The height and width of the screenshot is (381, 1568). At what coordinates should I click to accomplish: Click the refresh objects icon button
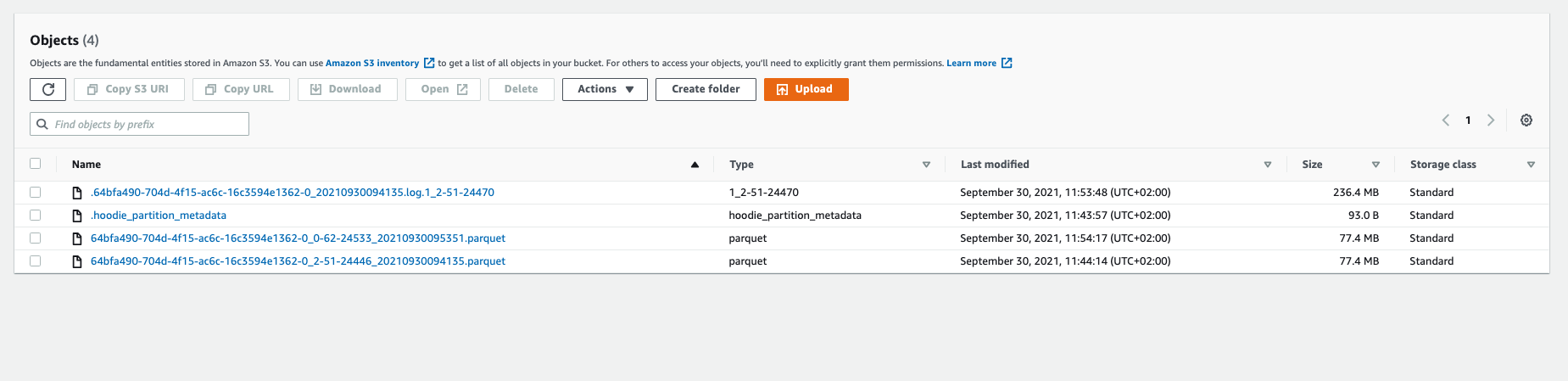(x=48, y=89)
